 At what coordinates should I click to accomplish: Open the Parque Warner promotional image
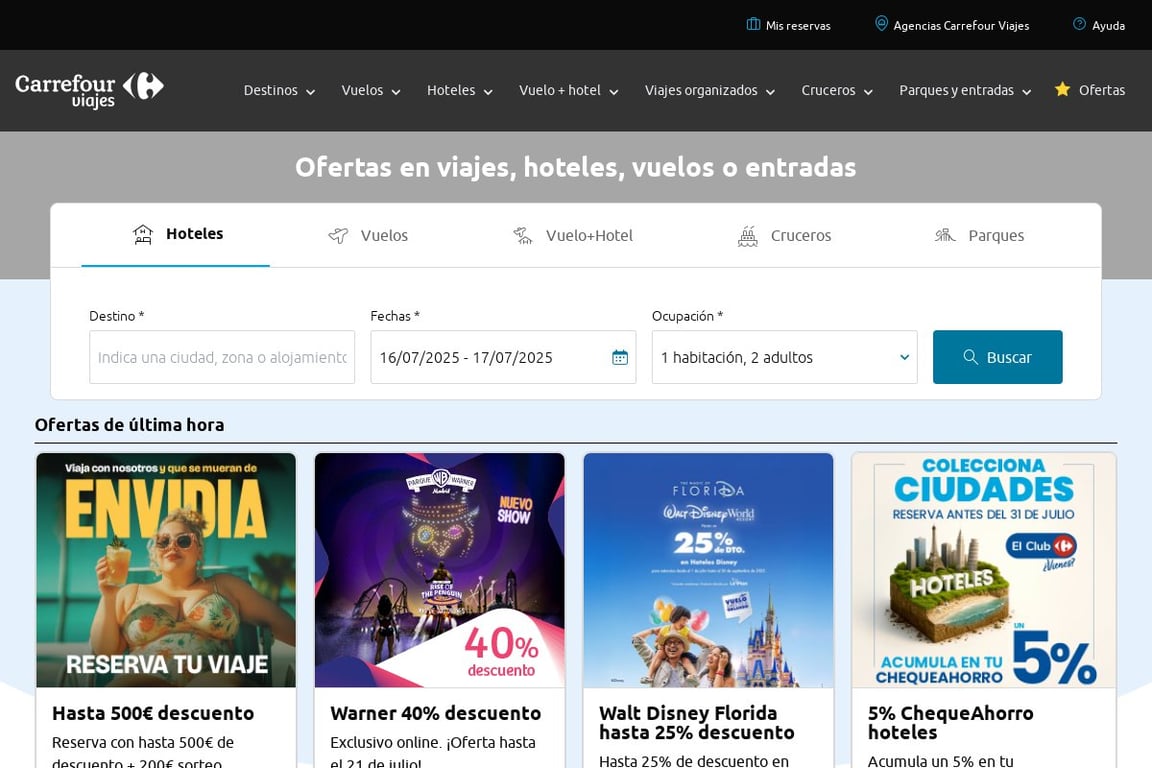pos(439,570)
